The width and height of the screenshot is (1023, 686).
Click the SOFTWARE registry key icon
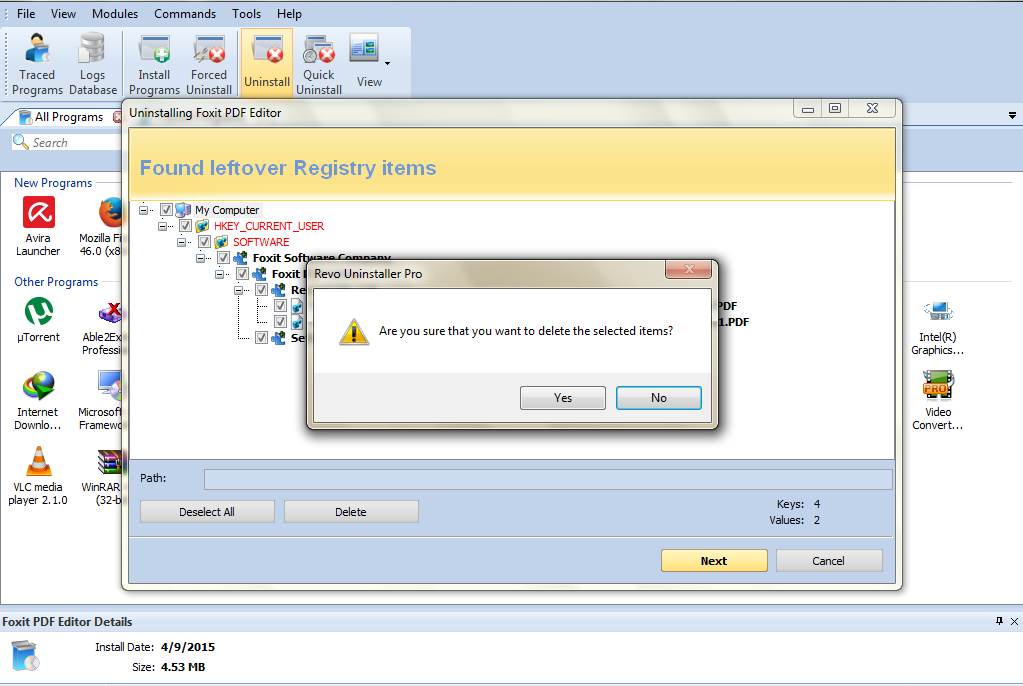(221, 242)
